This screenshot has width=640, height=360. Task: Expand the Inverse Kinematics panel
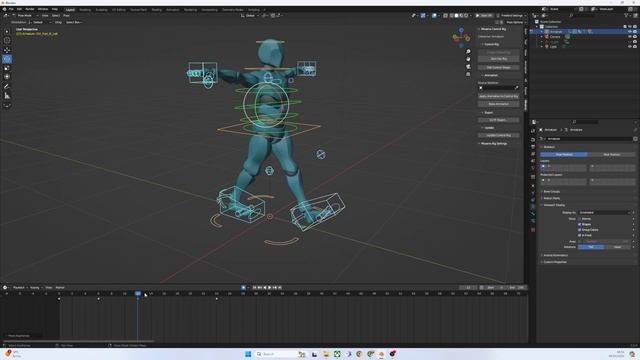555,255
